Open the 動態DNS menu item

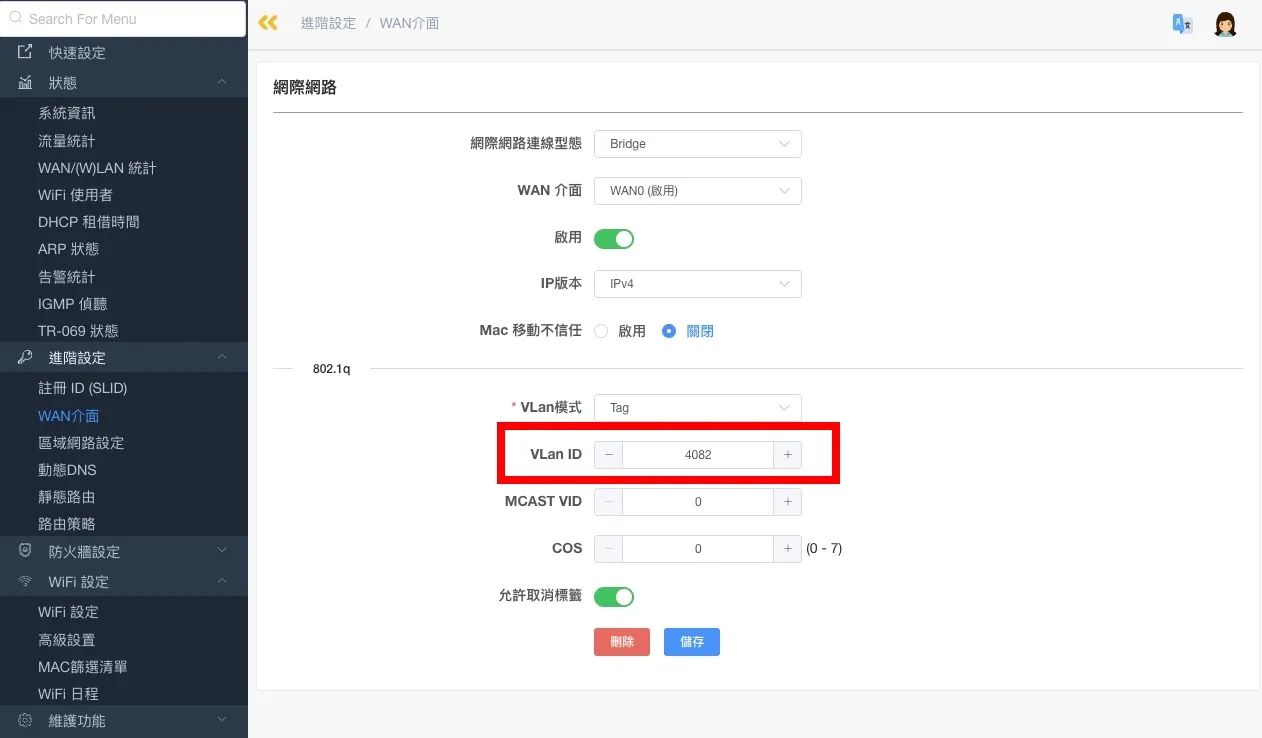coord(67,469)
